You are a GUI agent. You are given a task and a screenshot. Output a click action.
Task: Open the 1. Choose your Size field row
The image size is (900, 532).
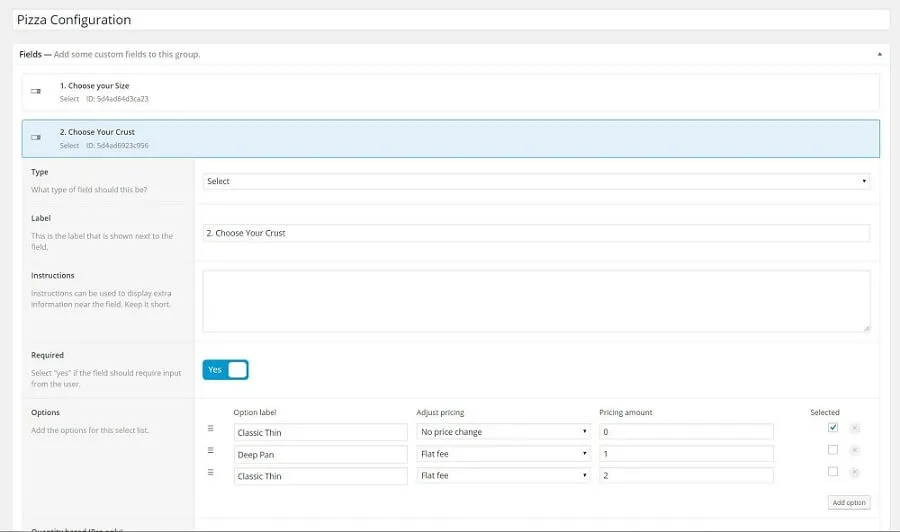[x=451, y=92]
